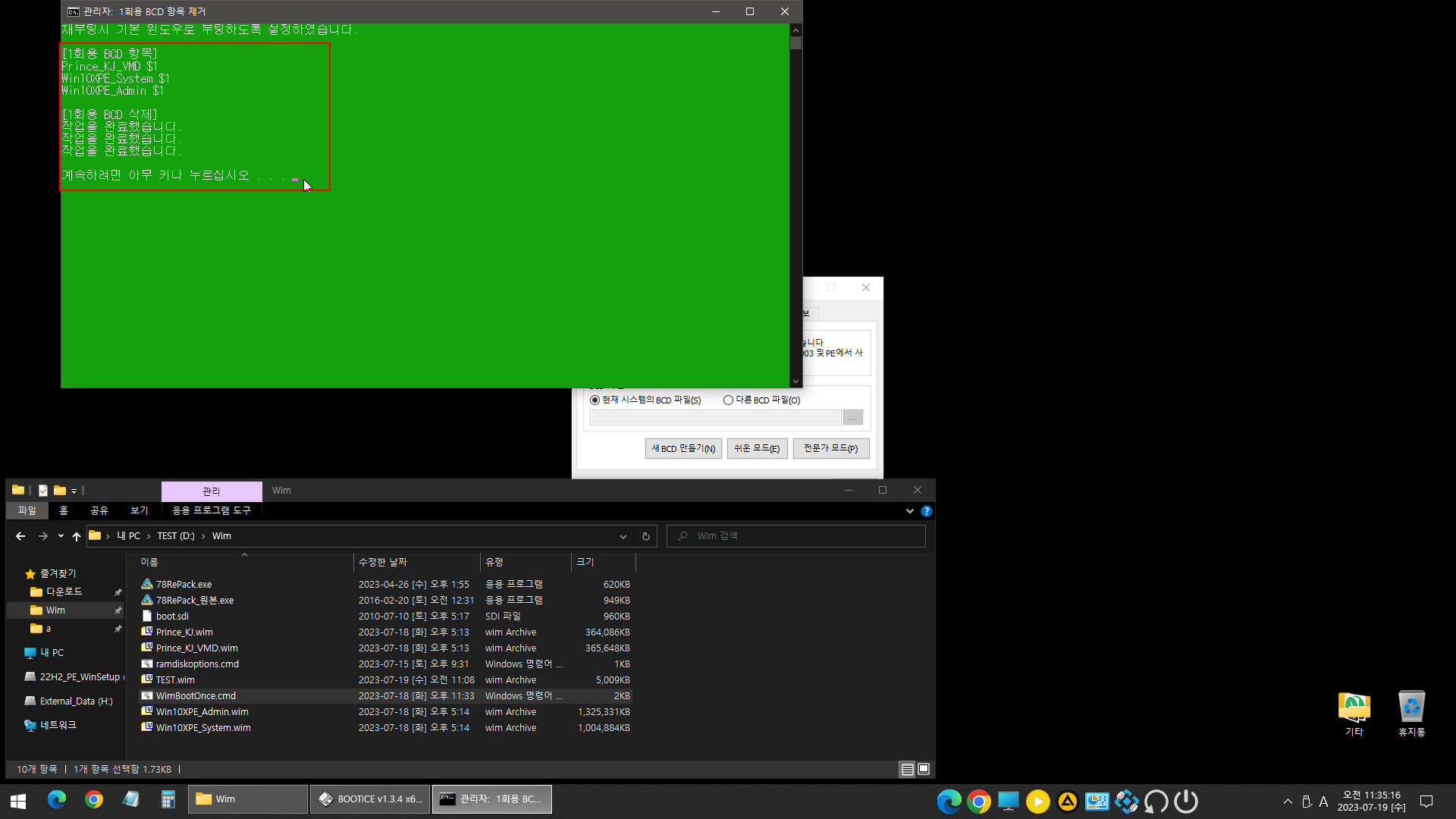1456x819 pixels.
Task: Go forward in Explorer navigation
Action: [x=43, y=536]
